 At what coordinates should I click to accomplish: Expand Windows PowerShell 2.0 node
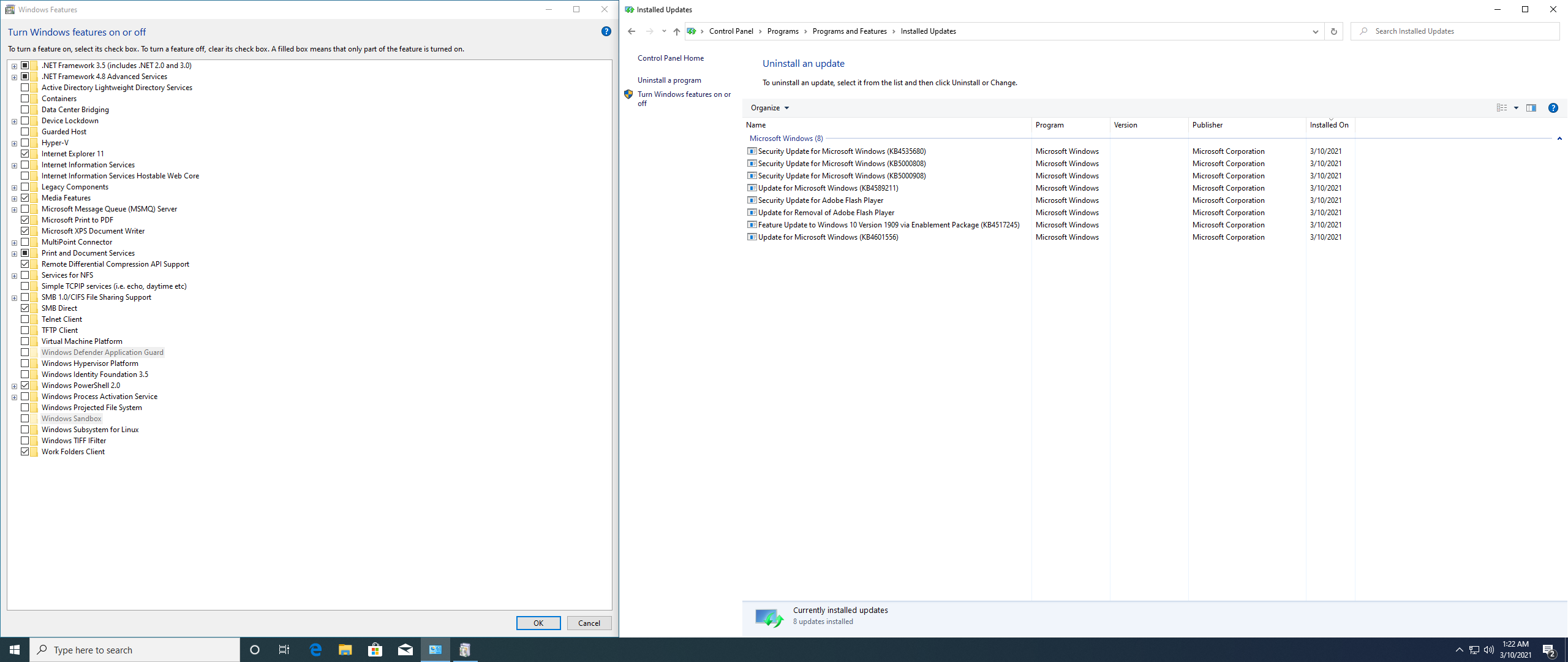[x=14, y=386]
